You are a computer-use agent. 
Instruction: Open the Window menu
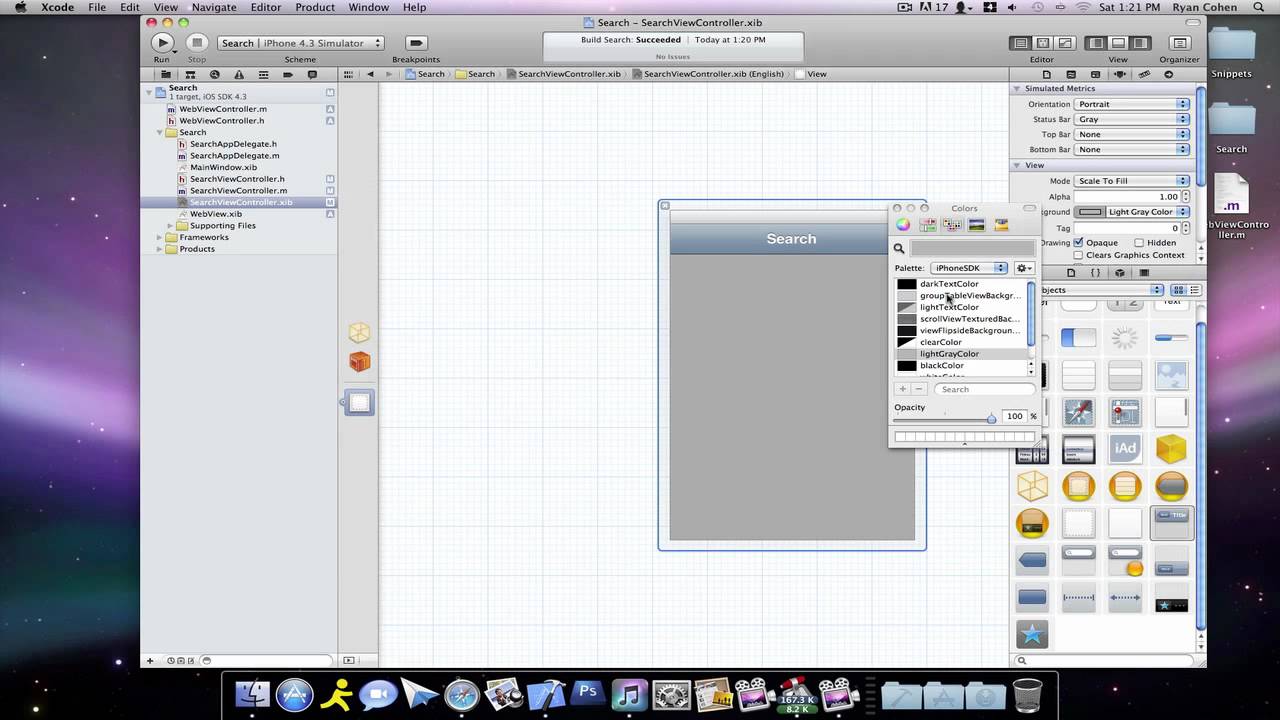coord(369,7)
